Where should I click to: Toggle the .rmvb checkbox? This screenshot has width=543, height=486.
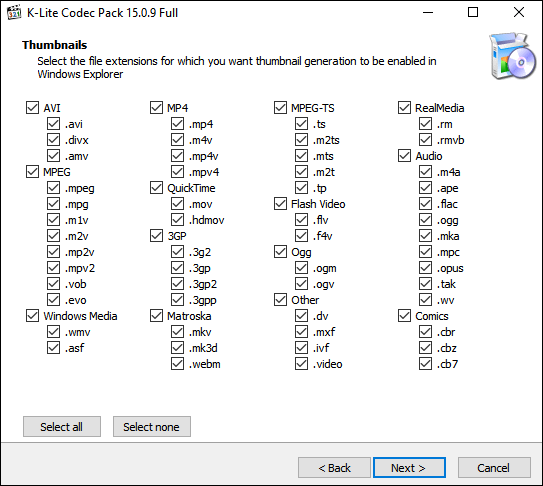pos(425,140)
